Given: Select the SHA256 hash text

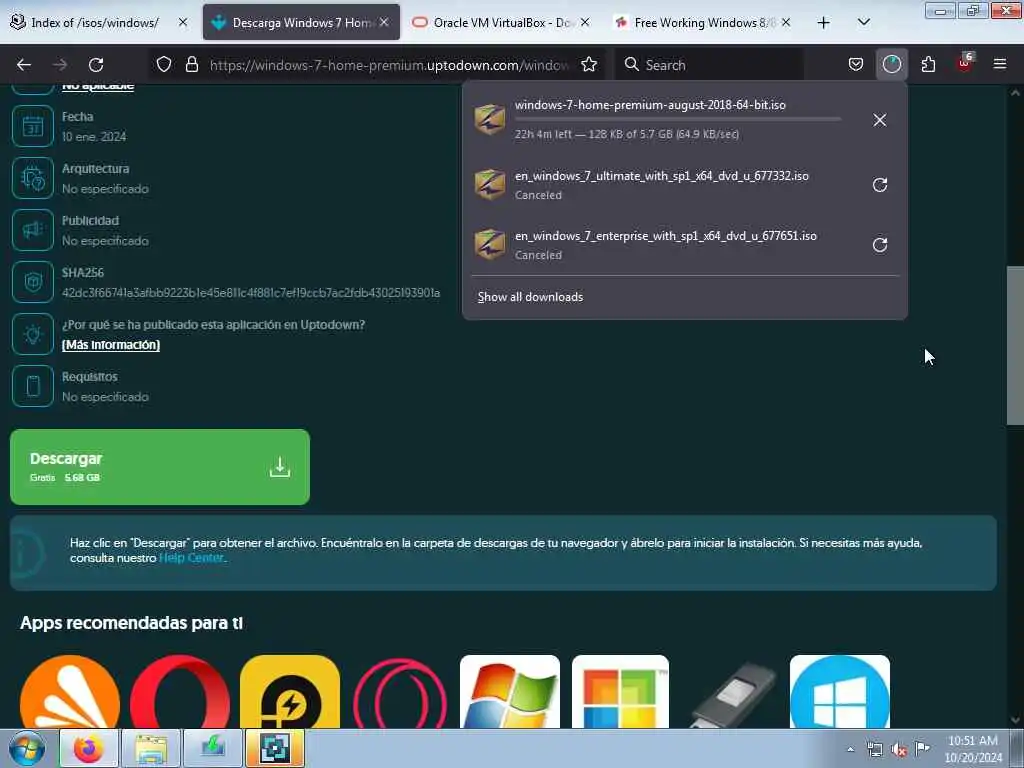Looking at the screenshot, I should pos(251,293).
